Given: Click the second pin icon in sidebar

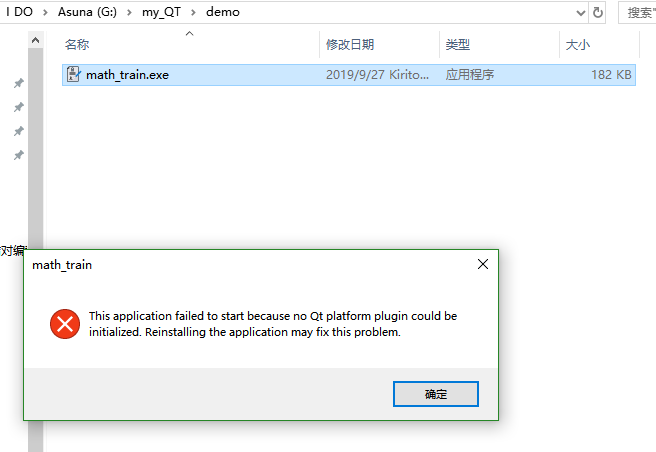Looking at the screenshot, I should tap(18, 107).
